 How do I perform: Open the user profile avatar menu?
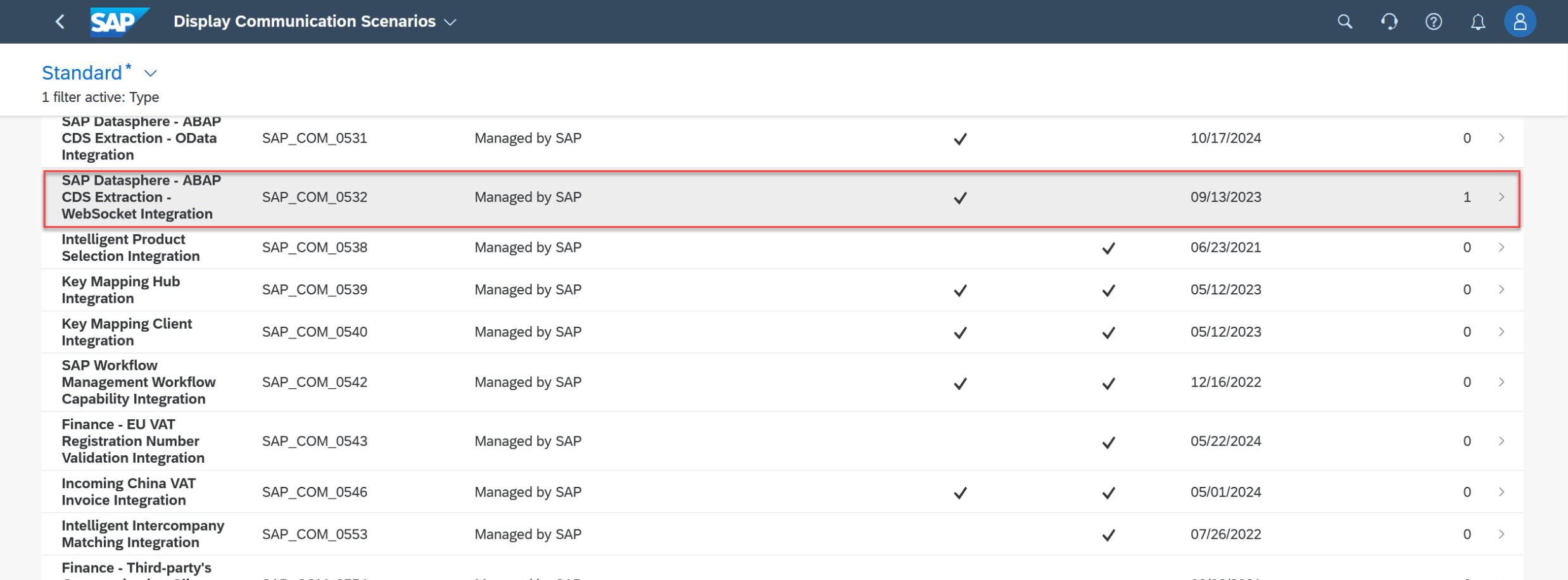coord(1521,21)
